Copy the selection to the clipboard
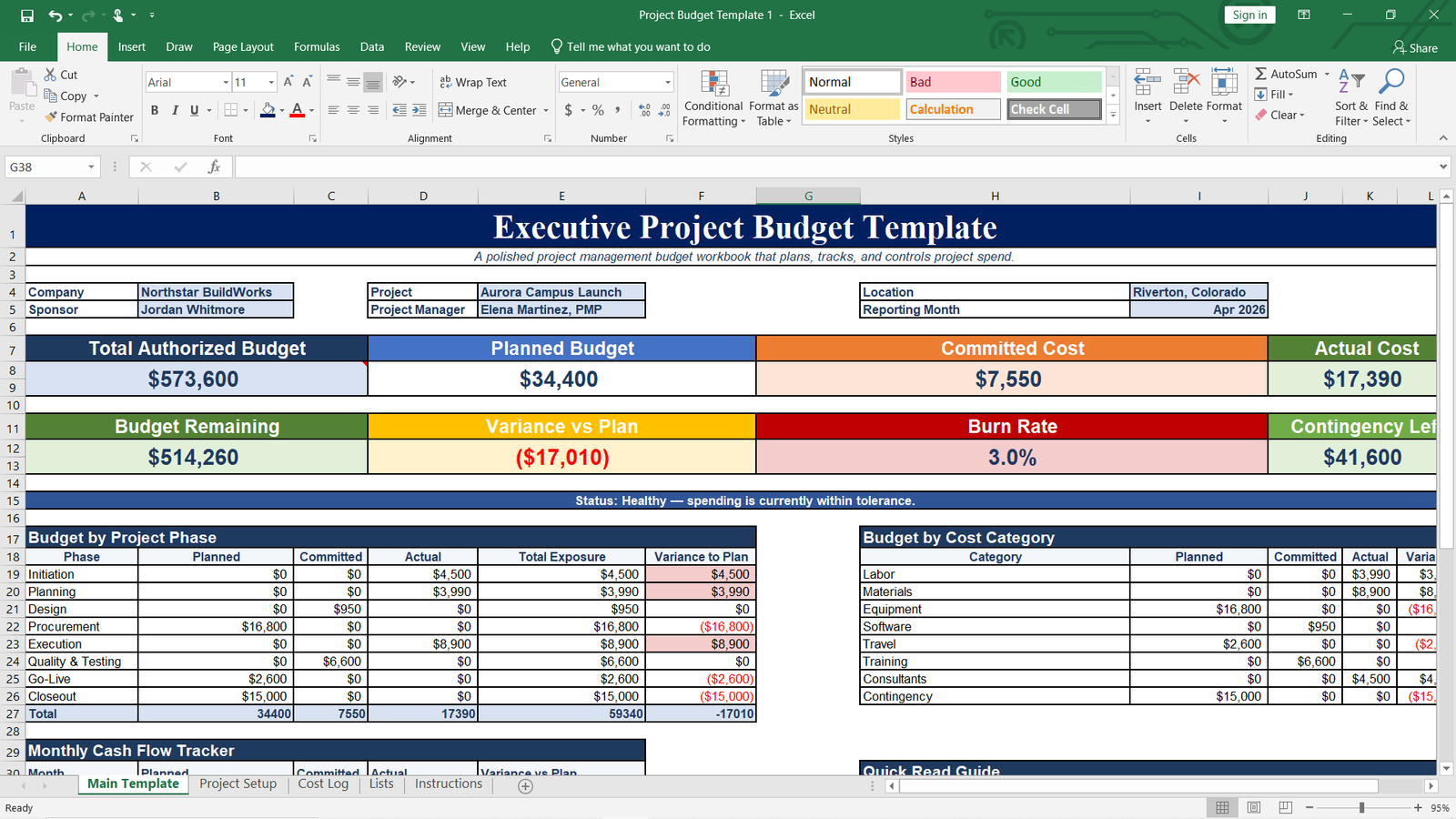The width and height of the screenshot is (1456, 819). point(66,96)
